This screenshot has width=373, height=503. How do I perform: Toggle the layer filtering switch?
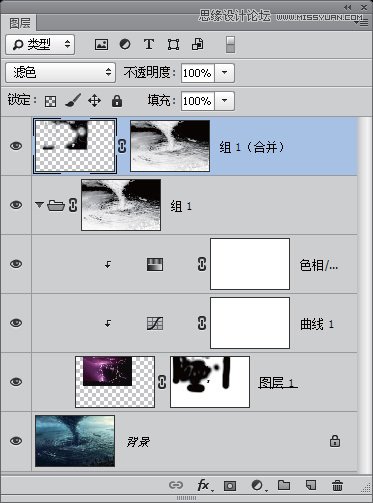(230, 44)
